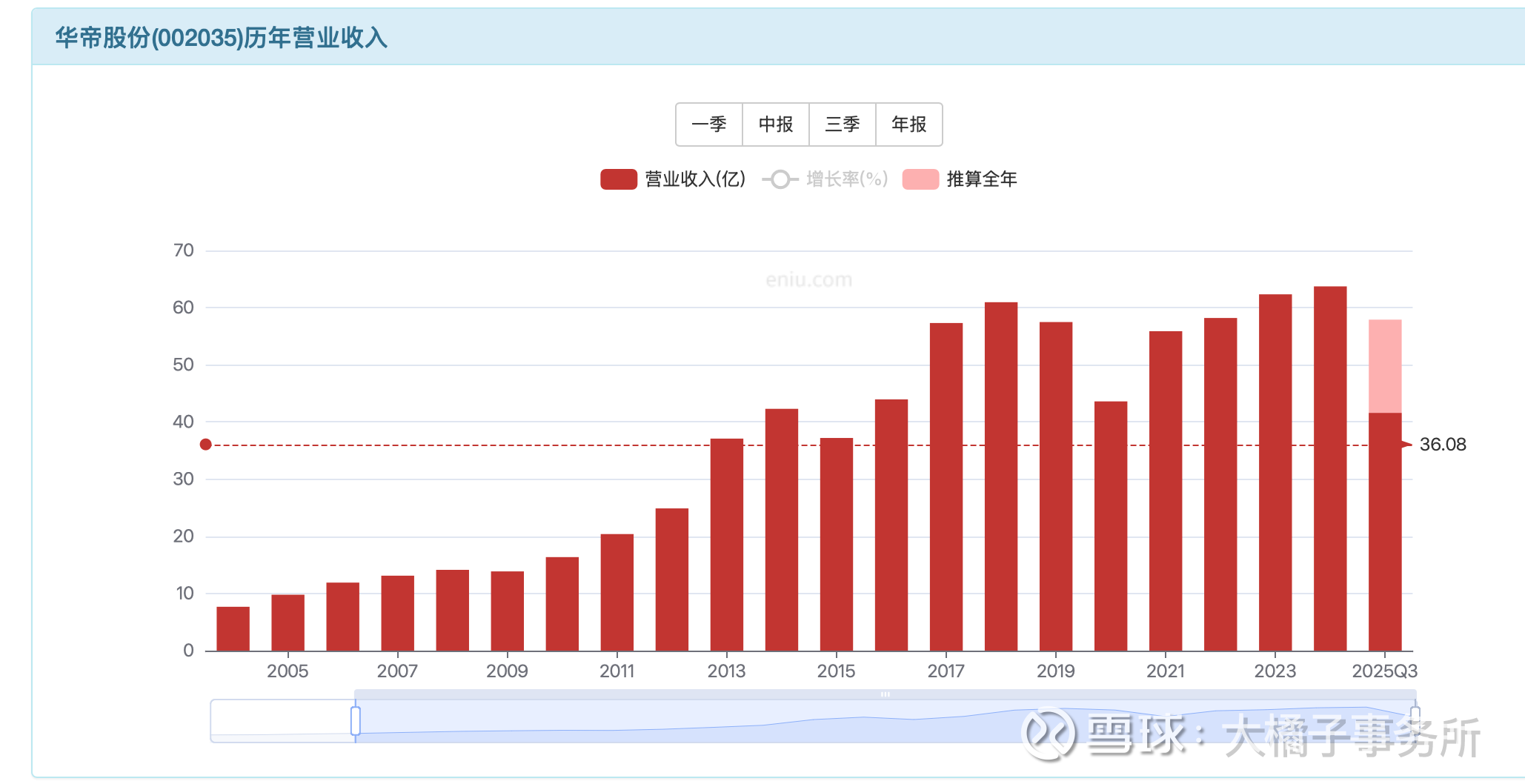Click the average value label '36.08'
The width and height of the screenshot is (1525, 784).
(x=1443, y=445)
